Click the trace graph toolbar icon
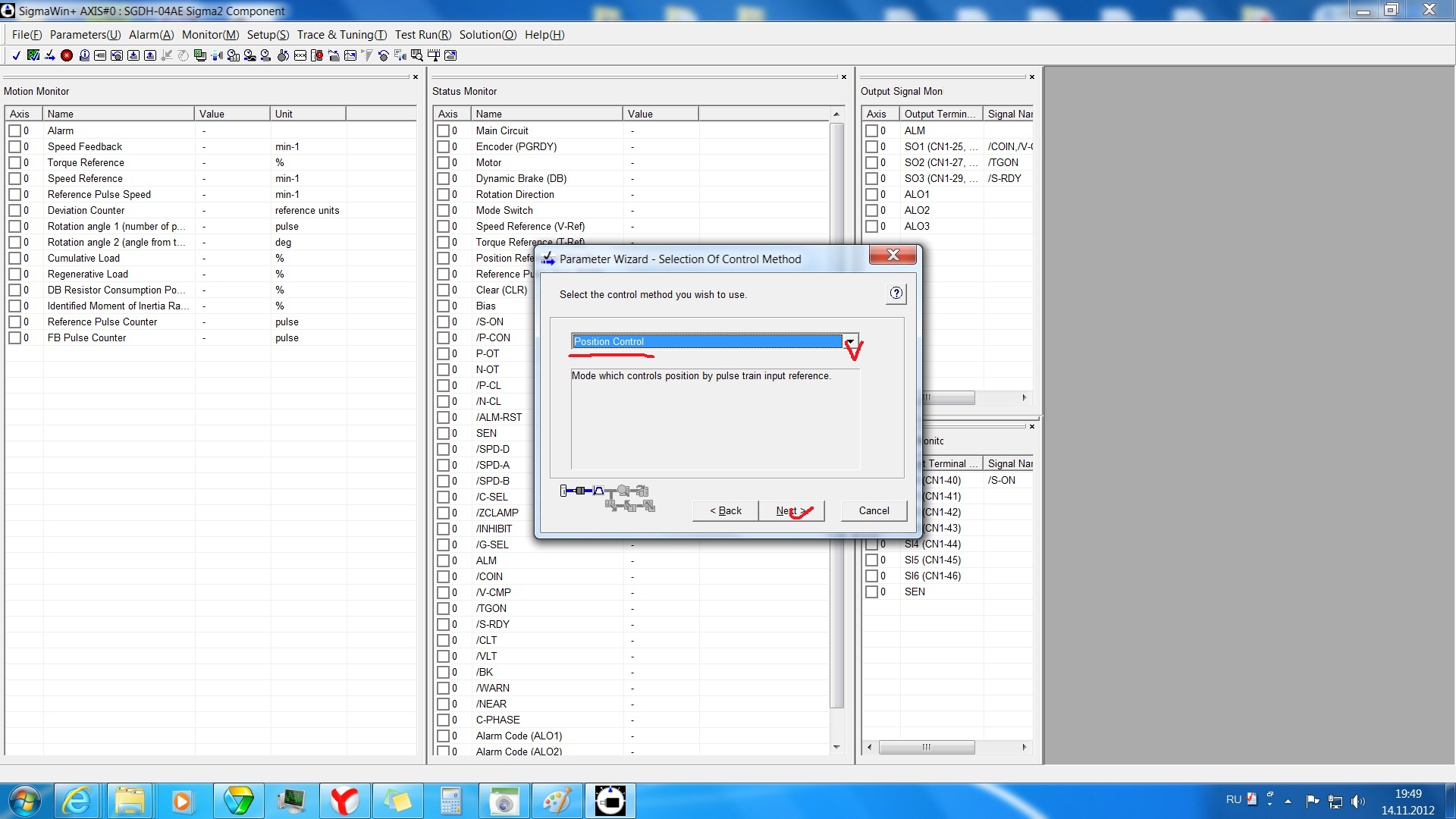 point(350,55)
